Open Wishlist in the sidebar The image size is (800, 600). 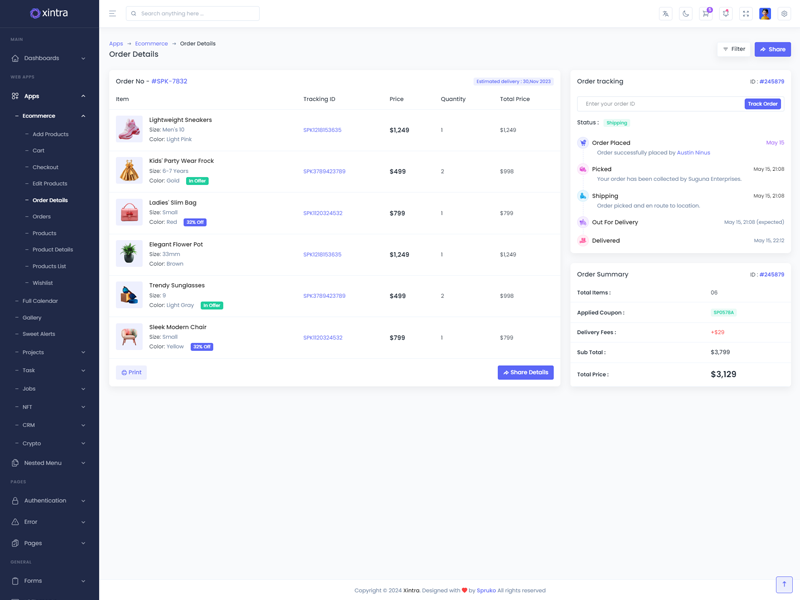[x=43, y=283]
